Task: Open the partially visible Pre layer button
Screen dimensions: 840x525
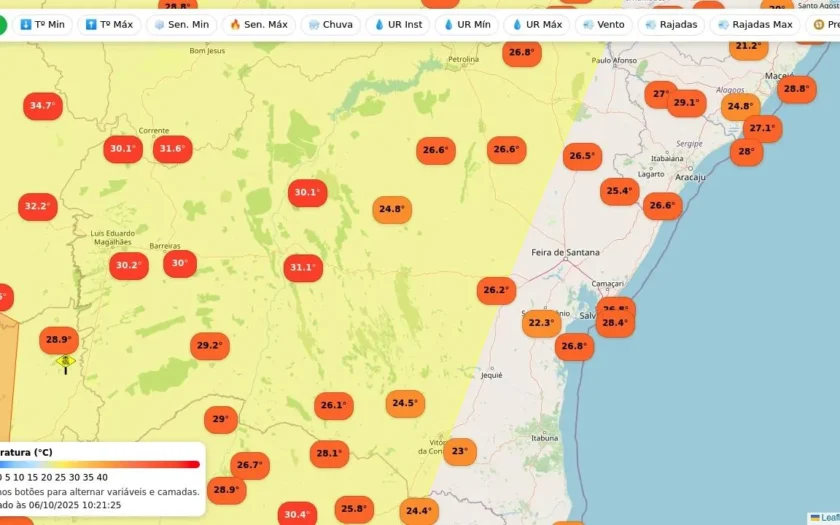Action: 823,25
